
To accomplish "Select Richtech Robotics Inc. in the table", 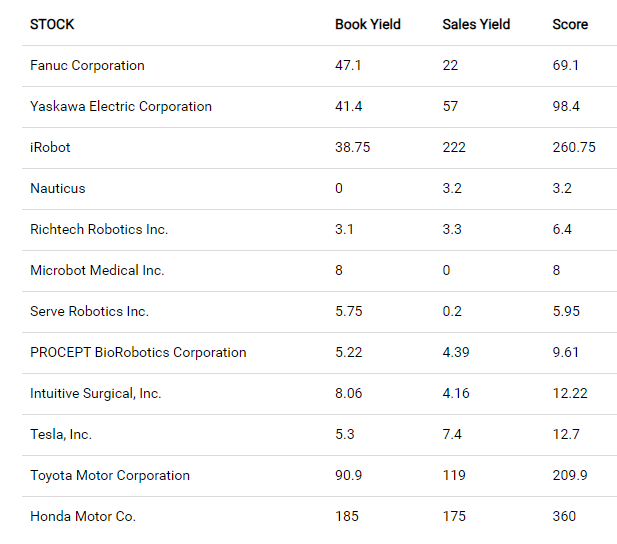I will (x=99, y=229).
